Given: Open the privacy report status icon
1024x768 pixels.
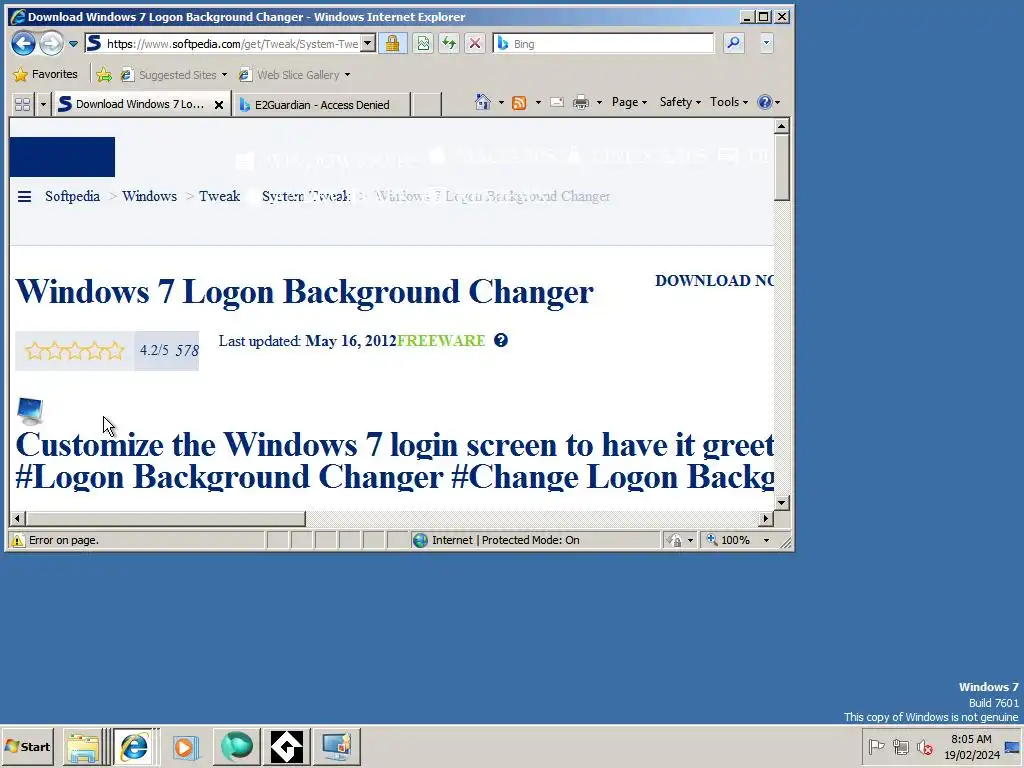Looking at the screenshot, I should [675, 540].
